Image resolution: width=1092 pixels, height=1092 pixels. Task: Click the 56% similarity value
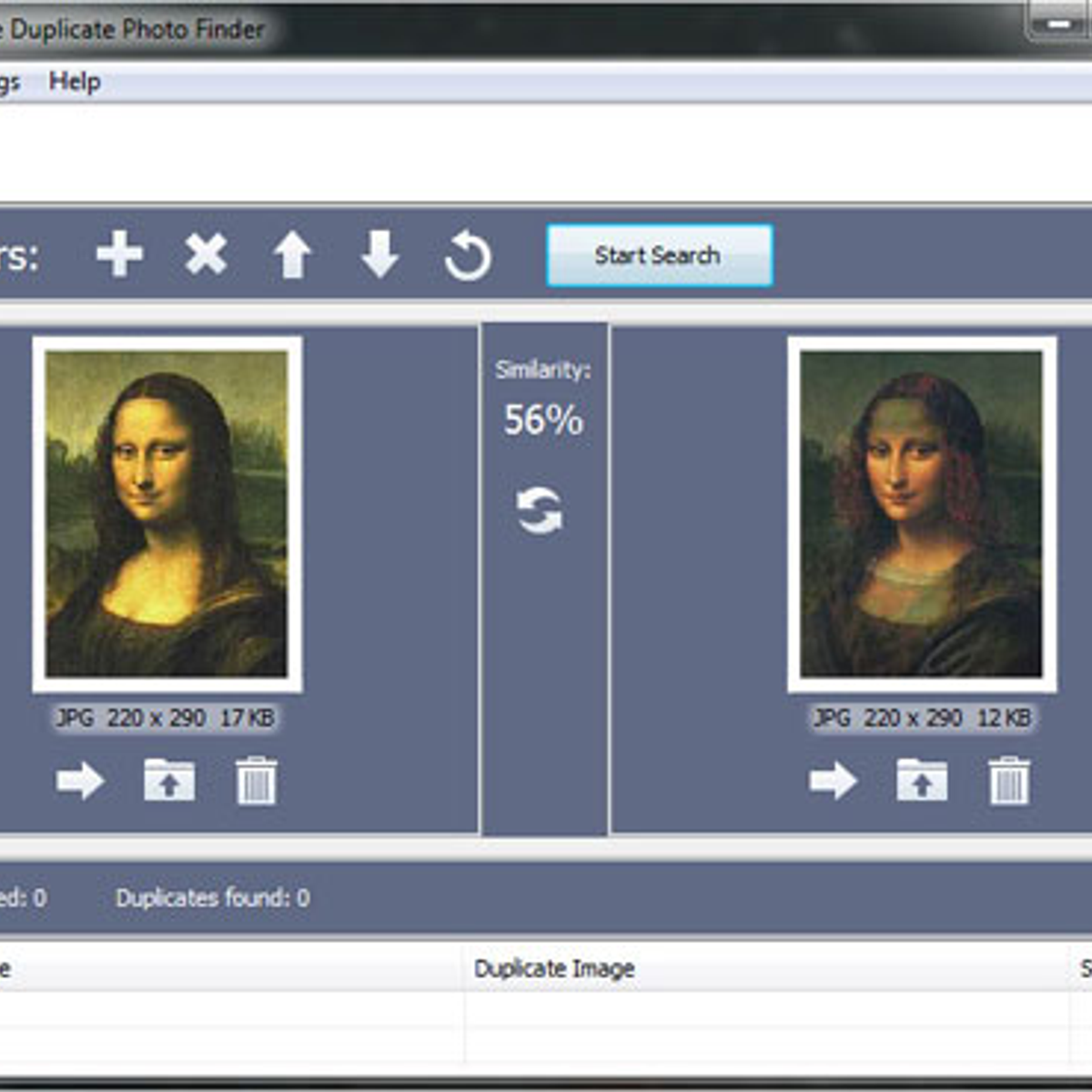[543, 420]
